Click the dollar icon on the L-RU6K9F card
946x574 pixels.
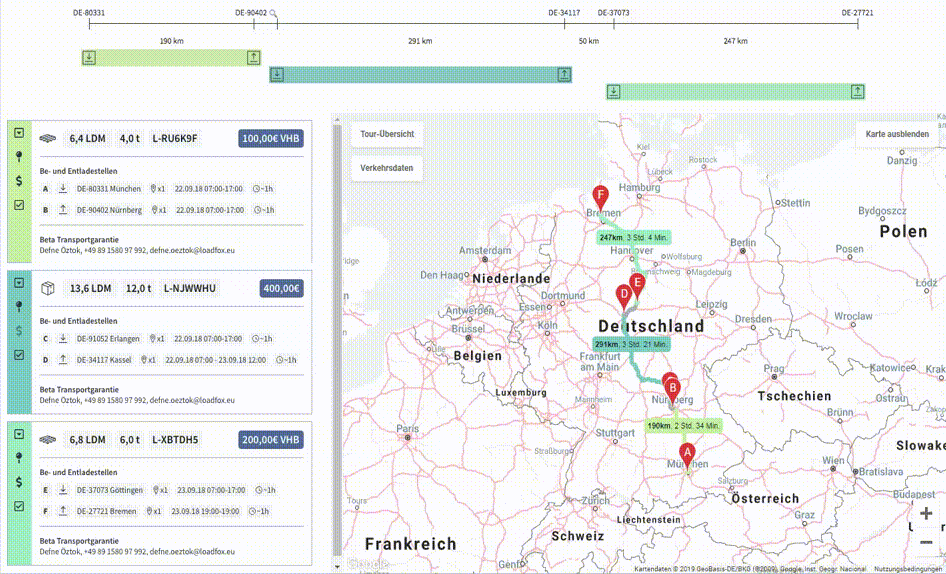click(x=19, y=181)
